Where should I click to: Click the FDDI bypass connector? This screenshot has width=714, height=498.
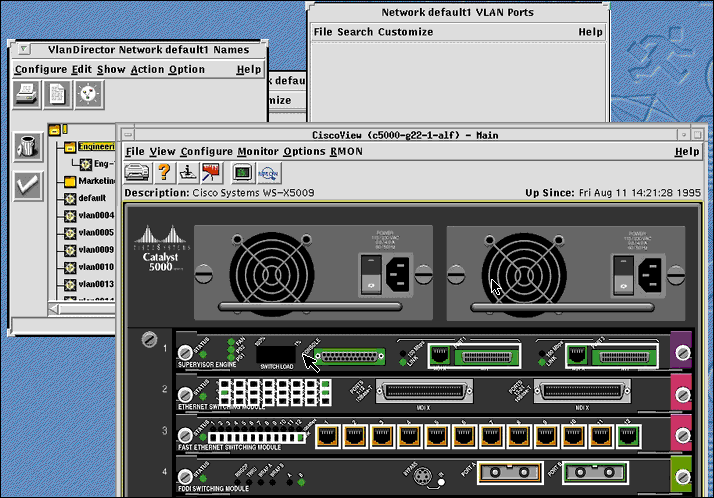tap(423, 476)
